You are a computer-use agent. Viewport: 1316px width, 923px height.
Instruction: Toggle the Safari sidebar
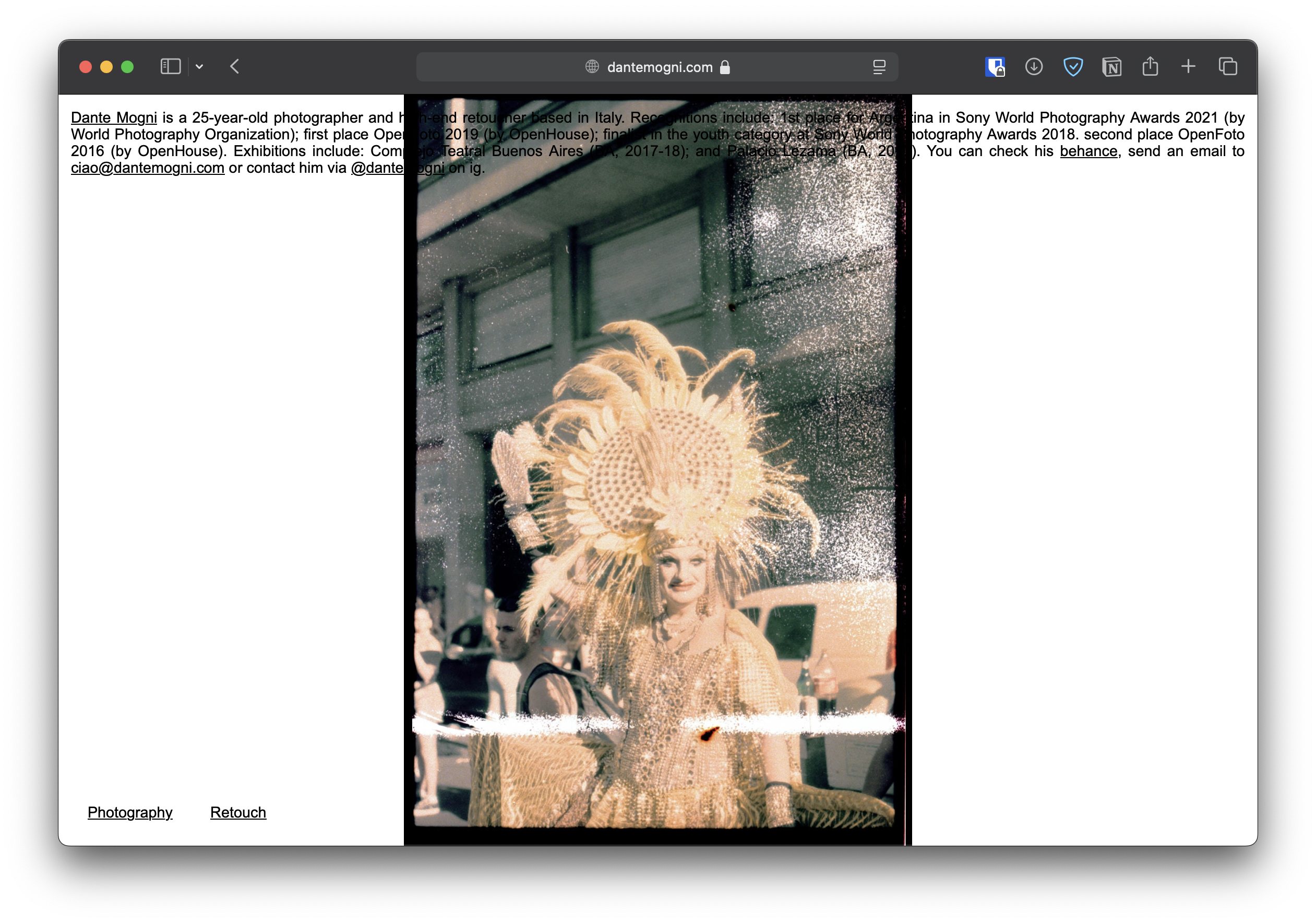point(170,66)
